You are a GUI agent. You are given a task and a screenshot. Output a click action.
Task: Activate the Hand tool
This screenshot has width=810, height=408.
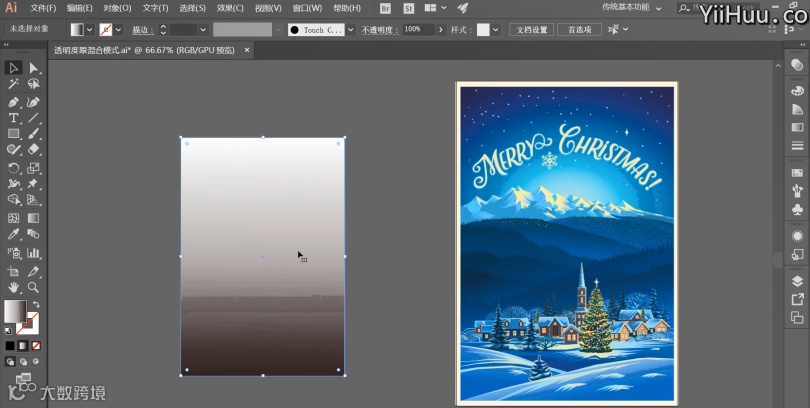[13, 287]
